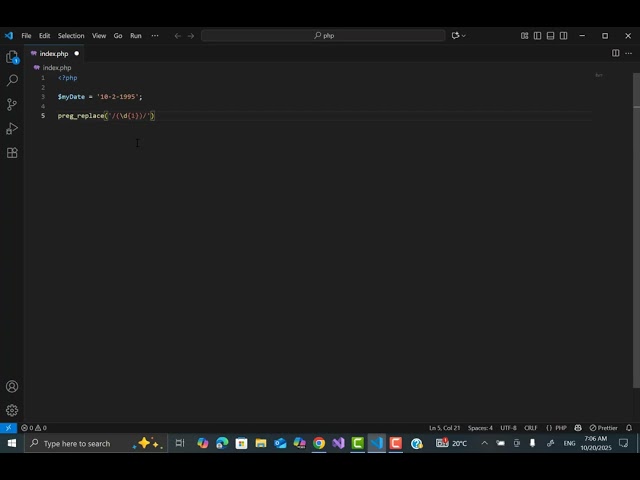Open the notifications bell in status bar
This screenshot has height=480, width=640.
click(629, 428)
